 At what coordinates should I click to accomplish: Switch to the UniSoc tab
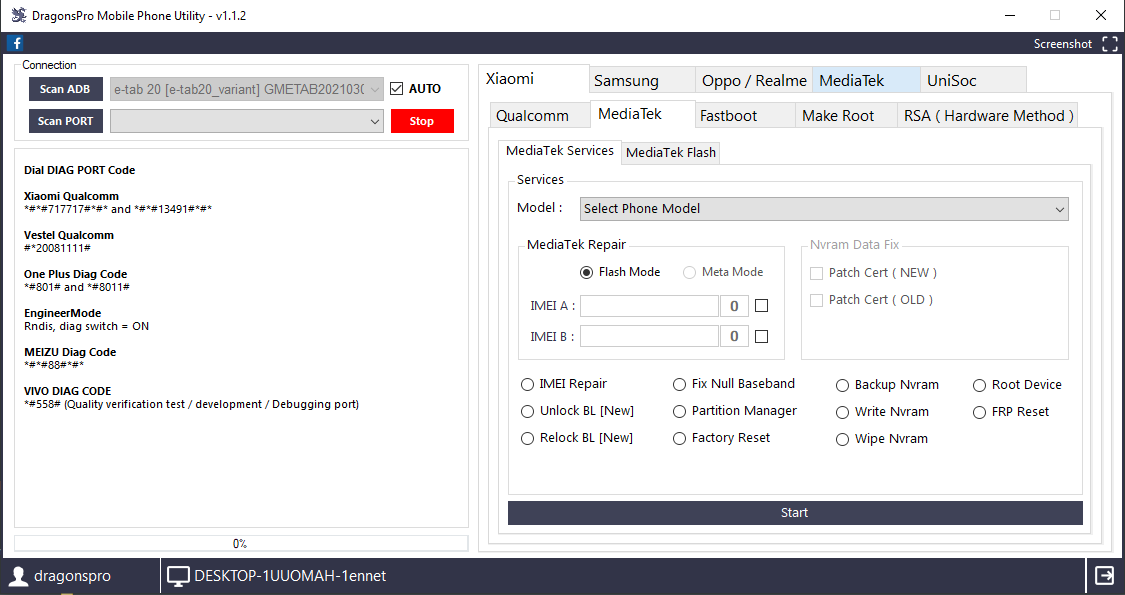[973, 80]
